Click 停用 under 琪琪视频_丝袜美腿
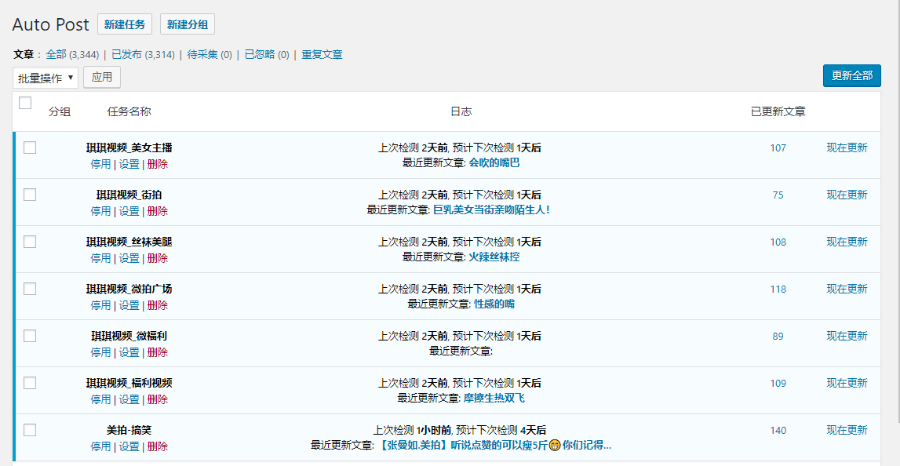Image resolution: width=900 pixels, height=466 pixels. pos(100,258)
